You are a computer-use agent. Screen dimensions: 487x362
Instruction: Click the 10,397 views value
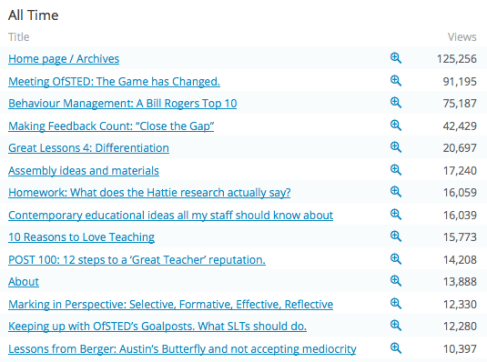point(460,349)
